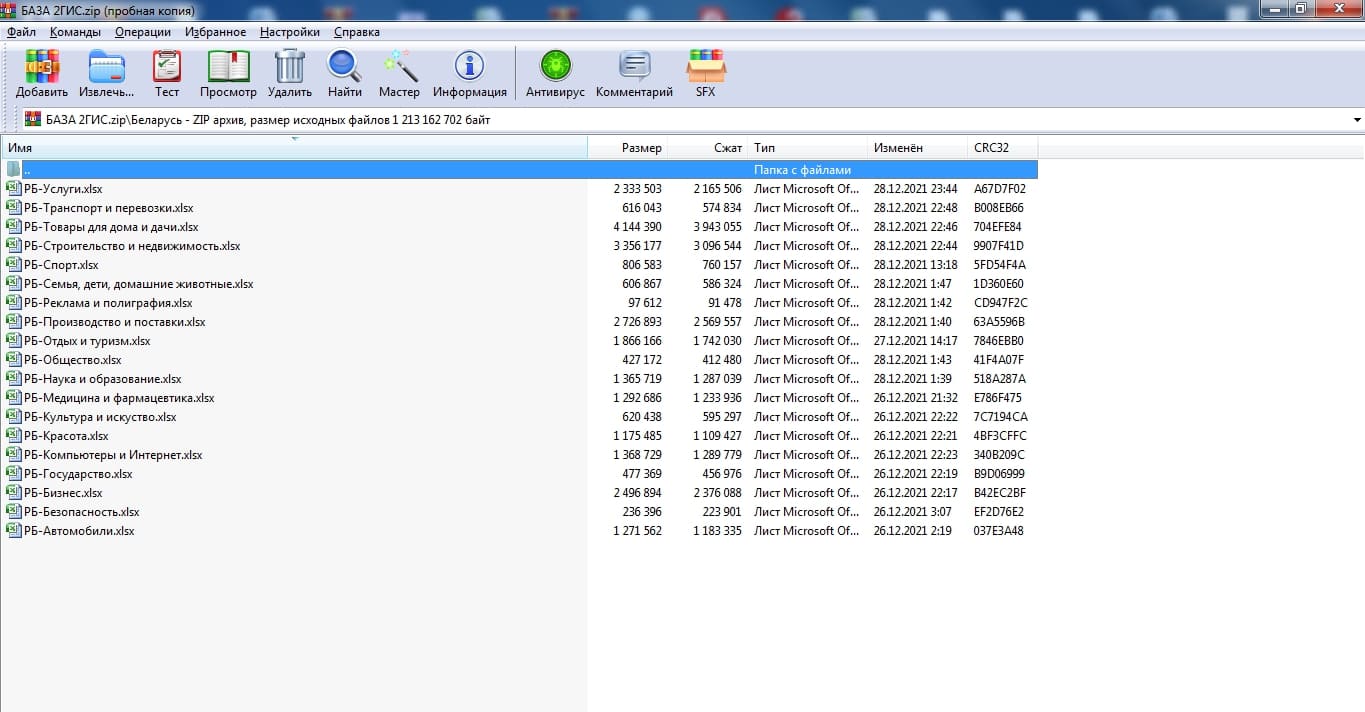Viewport: 1365px width, 712px height.
Task: Sort by the Изменён column header
Action: 918,148
